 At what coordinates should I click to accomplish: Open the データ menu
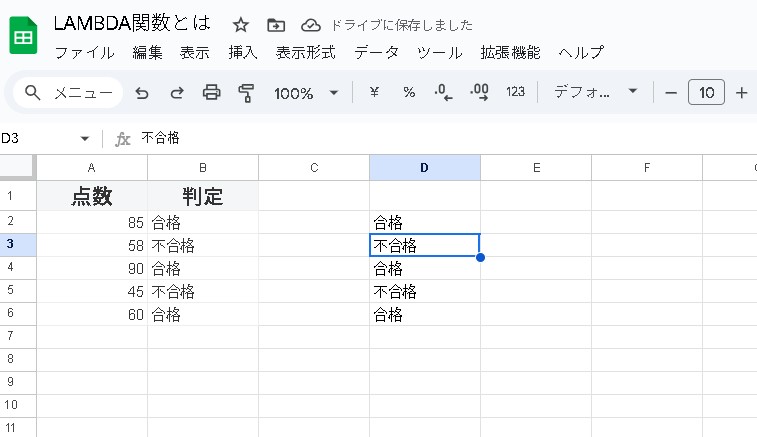(x=376, y=52)
